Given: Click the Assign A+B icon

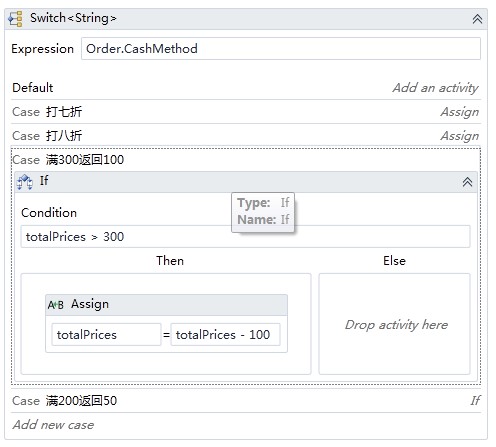Looking at the screenshot, I should tap(55, 305).
